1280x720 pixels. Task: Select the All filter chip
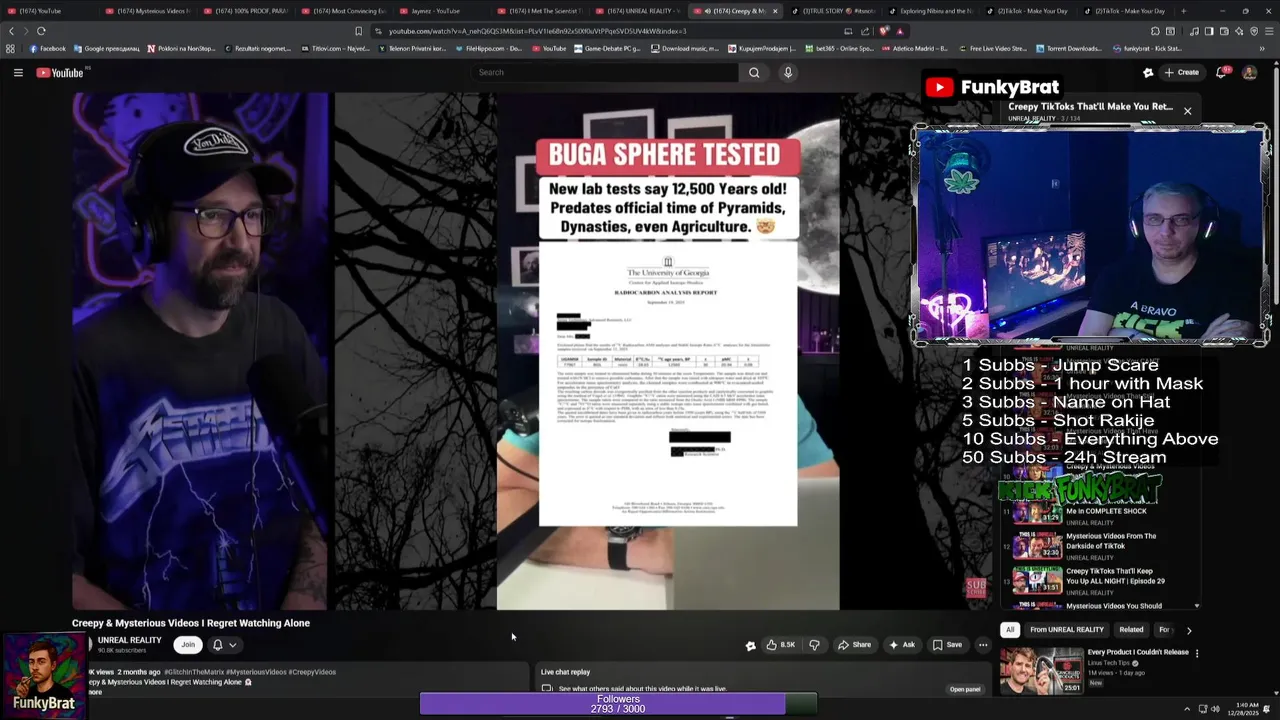pyautogui.click(x=1010, y=630)
